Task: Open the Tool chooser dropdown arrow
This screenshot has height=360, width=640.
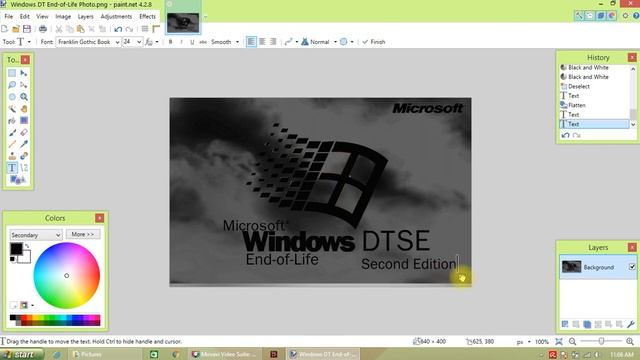Action: pyautogui.click(x=29, y=42)
